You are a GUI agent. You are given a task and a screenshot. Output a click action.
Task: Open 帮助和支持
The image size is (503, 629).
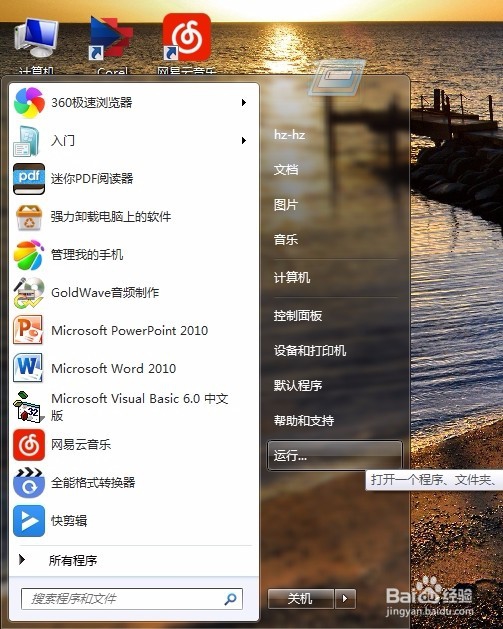[x=304, y=420]
